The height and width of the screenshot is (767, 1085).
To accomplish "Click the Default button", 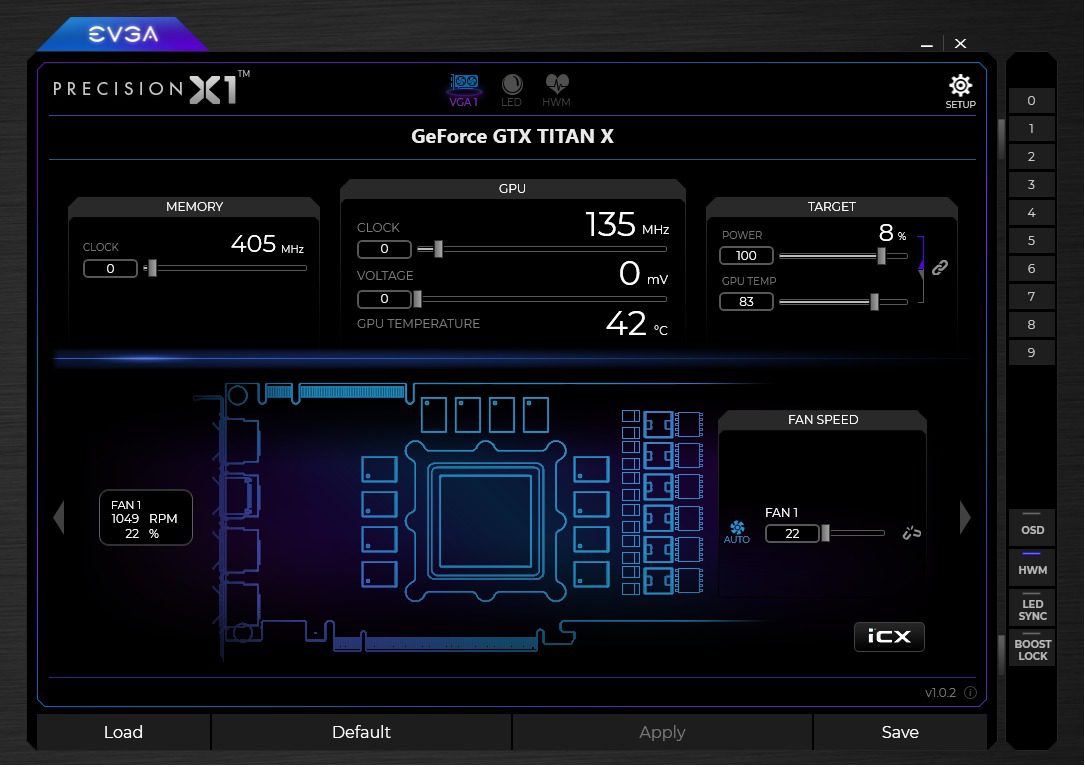I will (x=361, y=732).
